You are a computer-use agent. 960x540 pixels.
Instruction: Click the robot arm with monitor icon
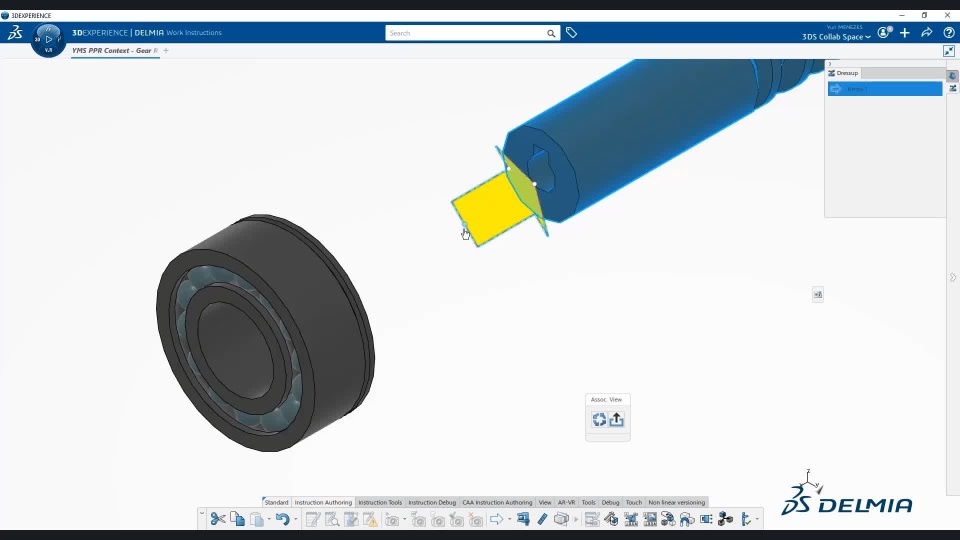pyautogui.click(x=611, y=519)
